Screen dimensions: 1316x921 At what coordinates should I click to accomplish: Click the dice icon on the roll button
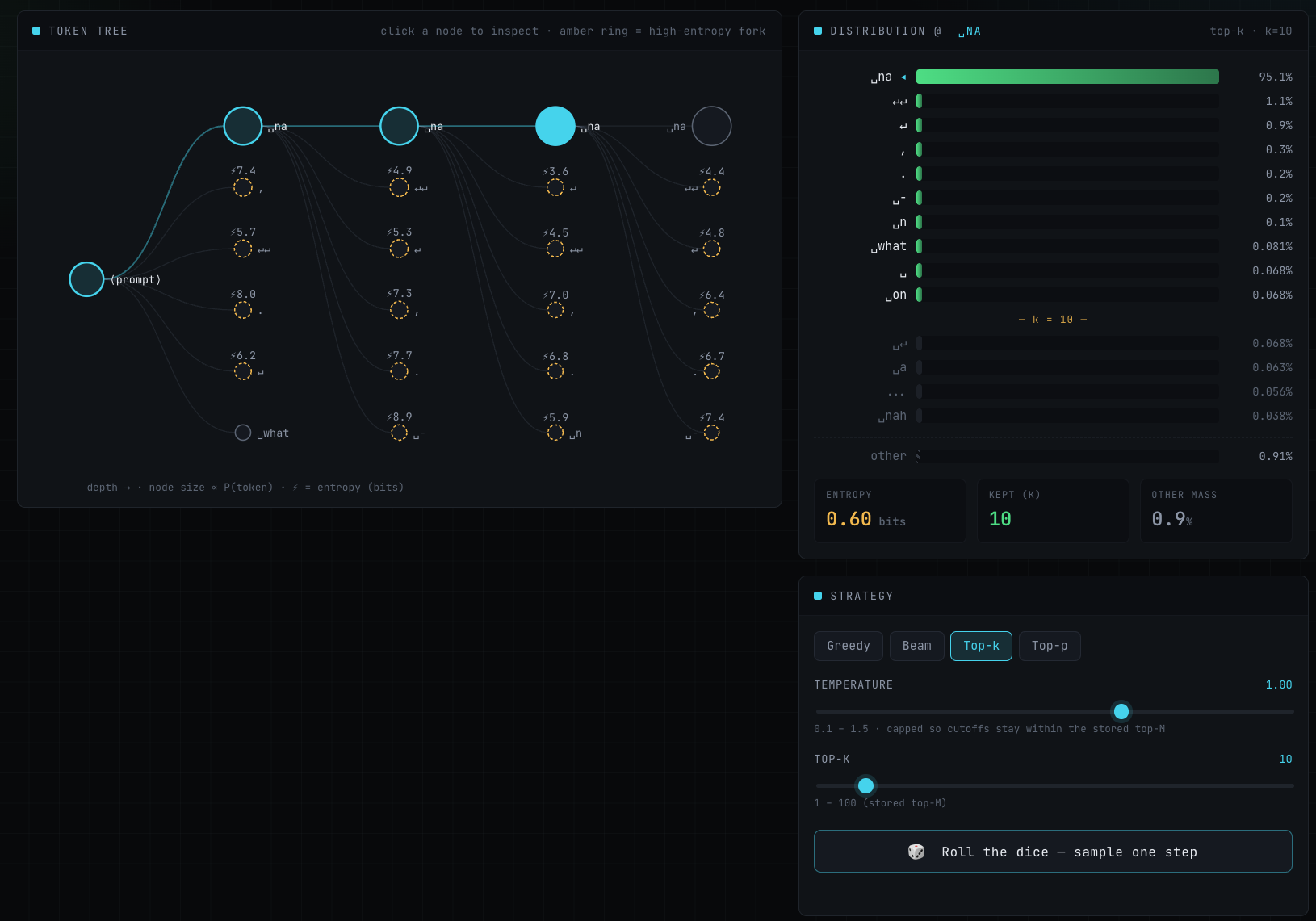916,852
